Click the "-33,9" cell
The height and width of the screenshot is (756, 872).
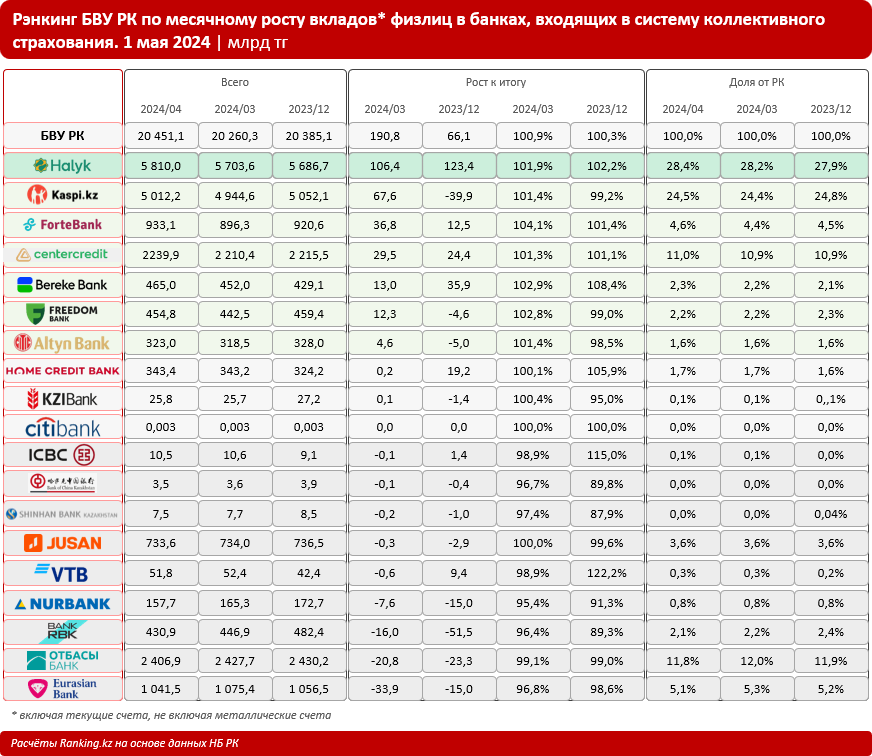pyautogui.click(x=385, y=689)
